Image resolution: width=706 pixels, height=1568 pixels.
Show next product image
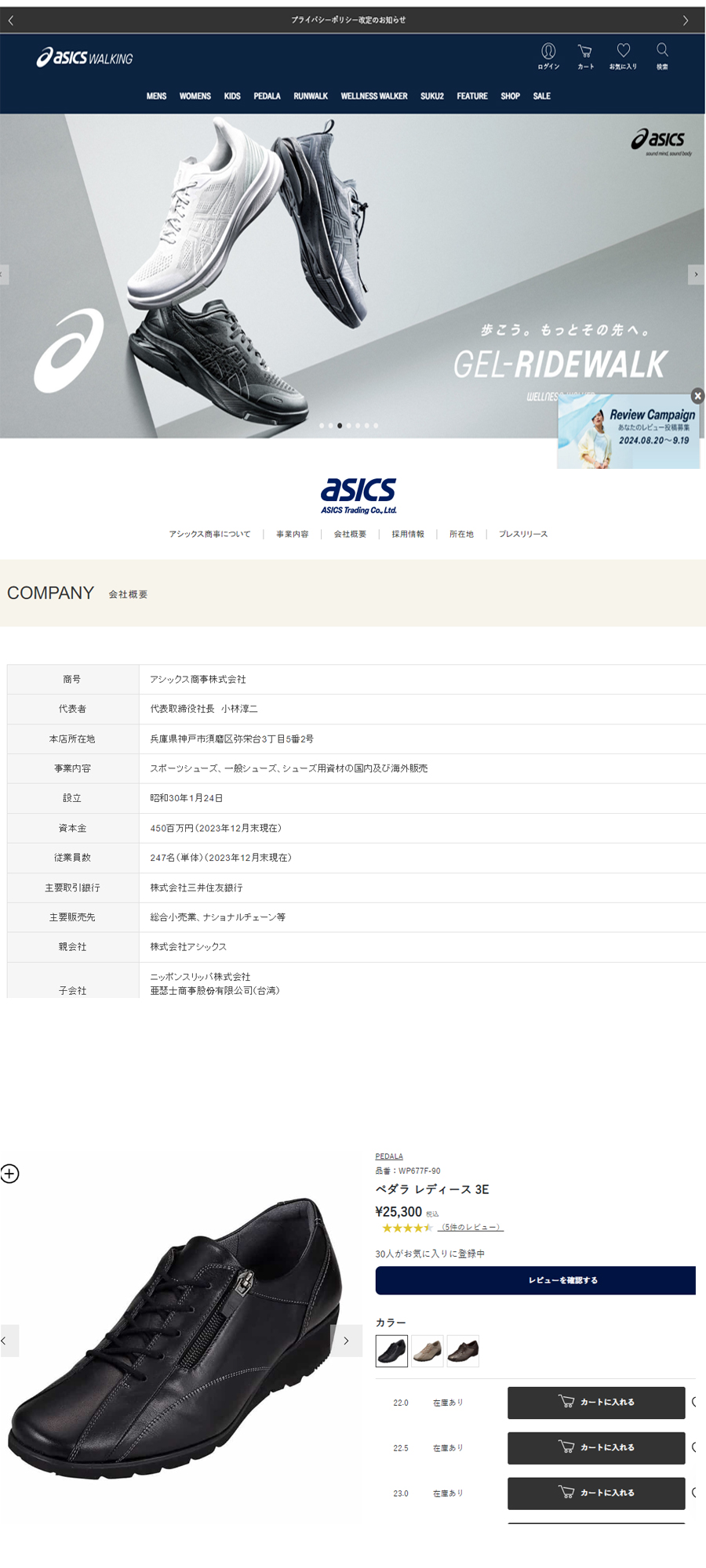click(346, 1341)
